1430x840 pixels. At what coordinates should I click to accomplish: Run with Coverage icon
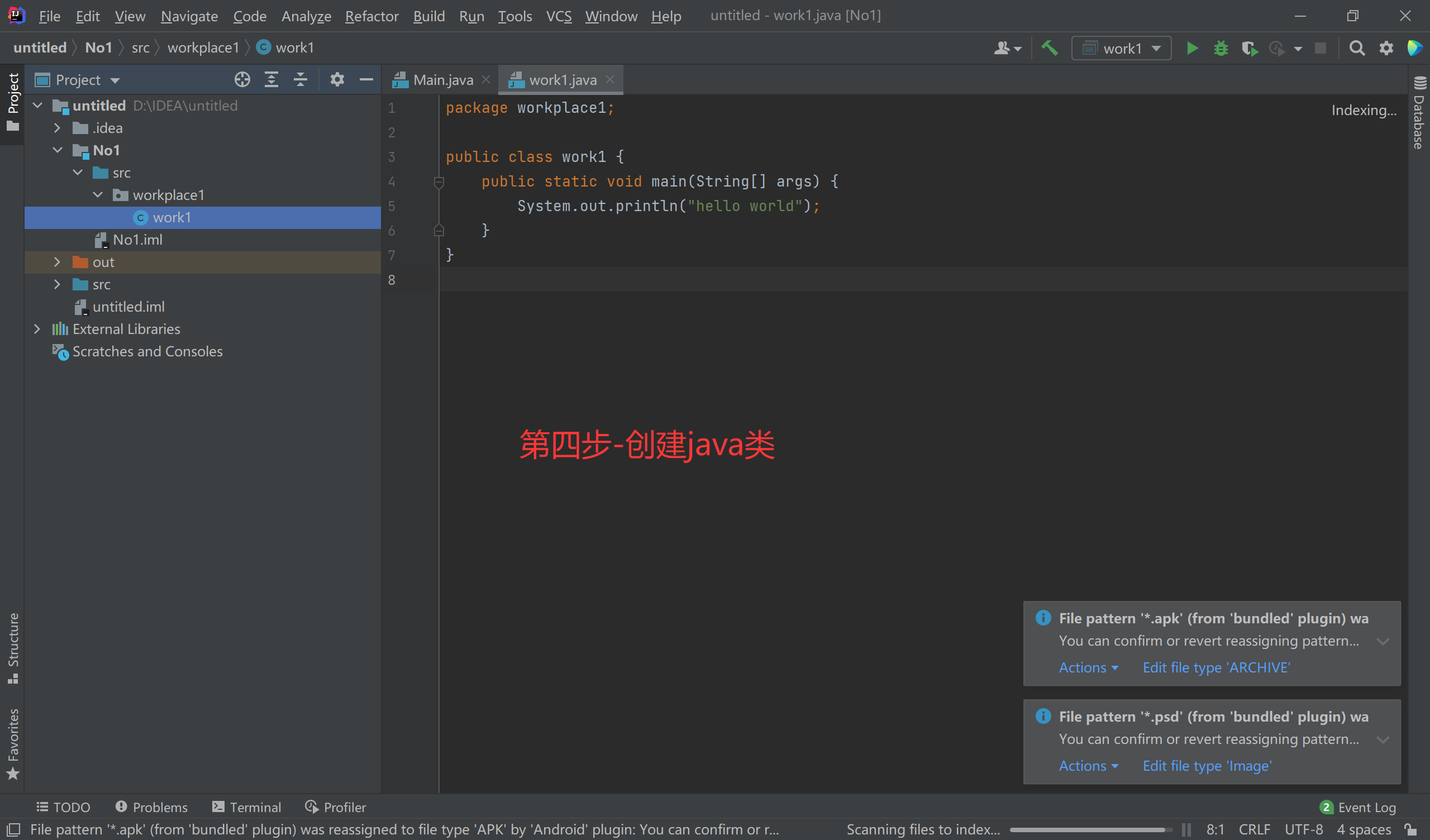click(x=1249, y=48)
